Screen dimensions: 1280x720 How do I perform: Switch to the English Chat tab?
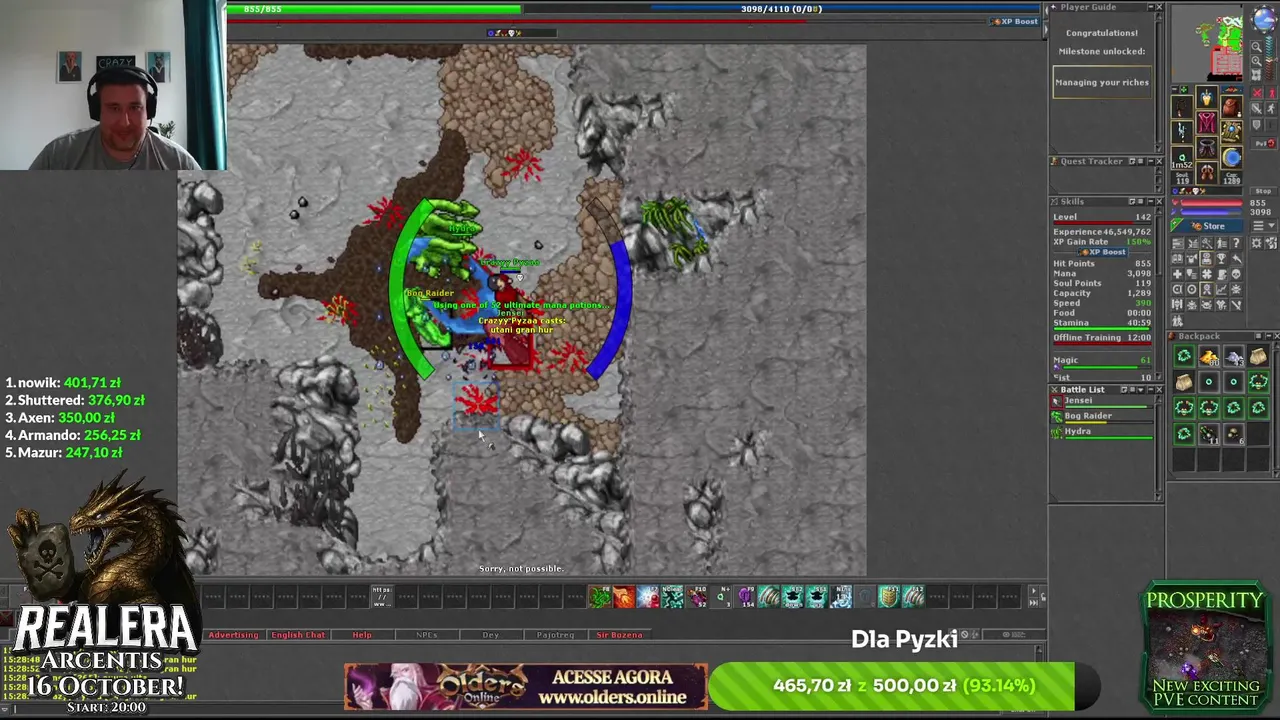click(298, 635)
